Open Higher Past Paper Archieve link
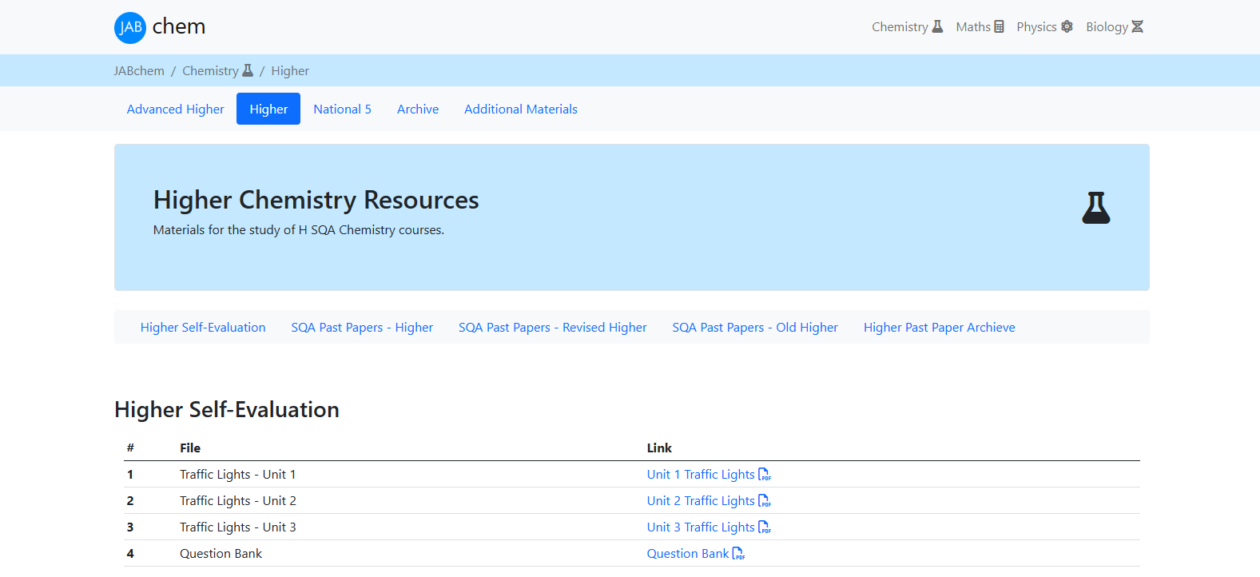Viewport: 1260px width, 577px height. pos(939,327)
